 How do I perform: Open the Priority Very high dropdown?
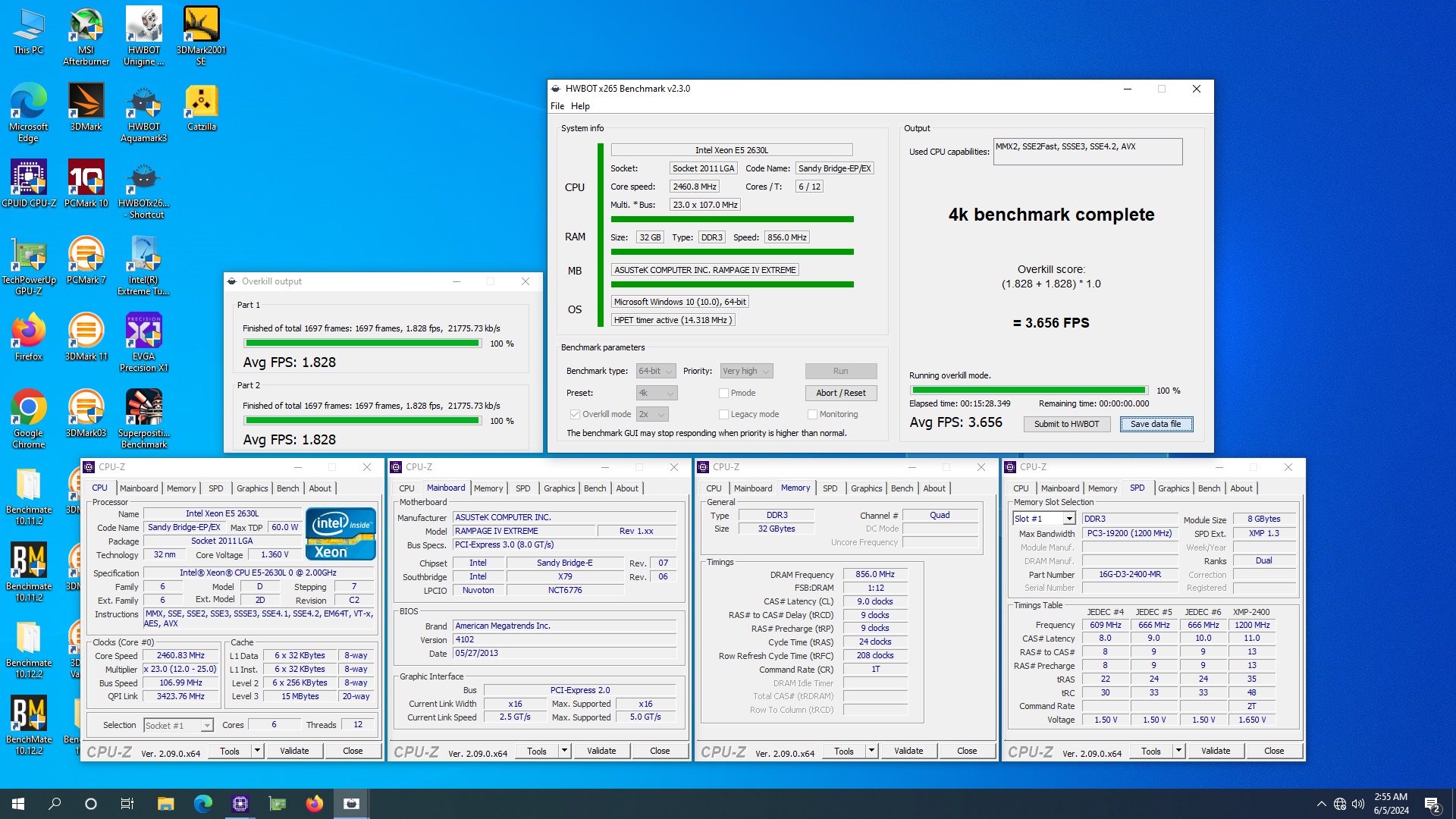745,372
